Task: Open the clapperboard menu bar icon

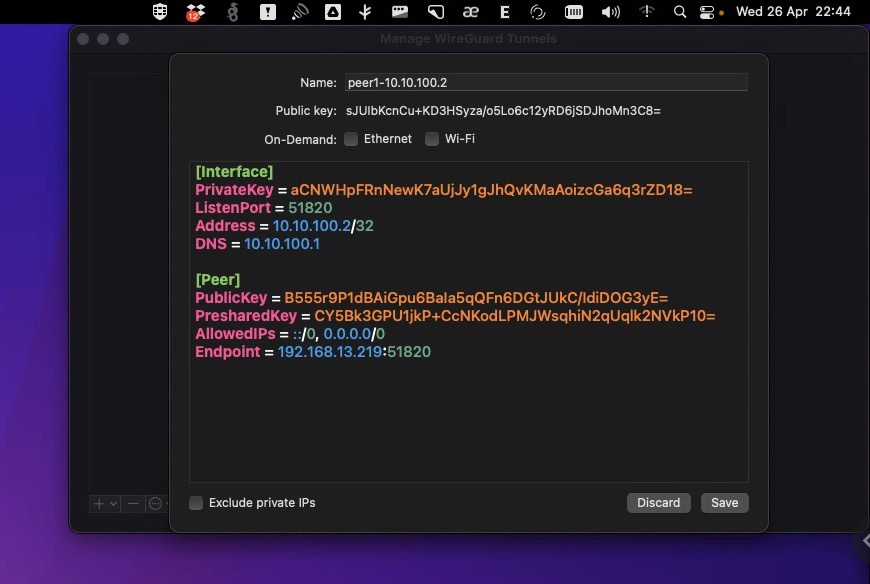Action: pyautogui.click(x=399, y=12)
